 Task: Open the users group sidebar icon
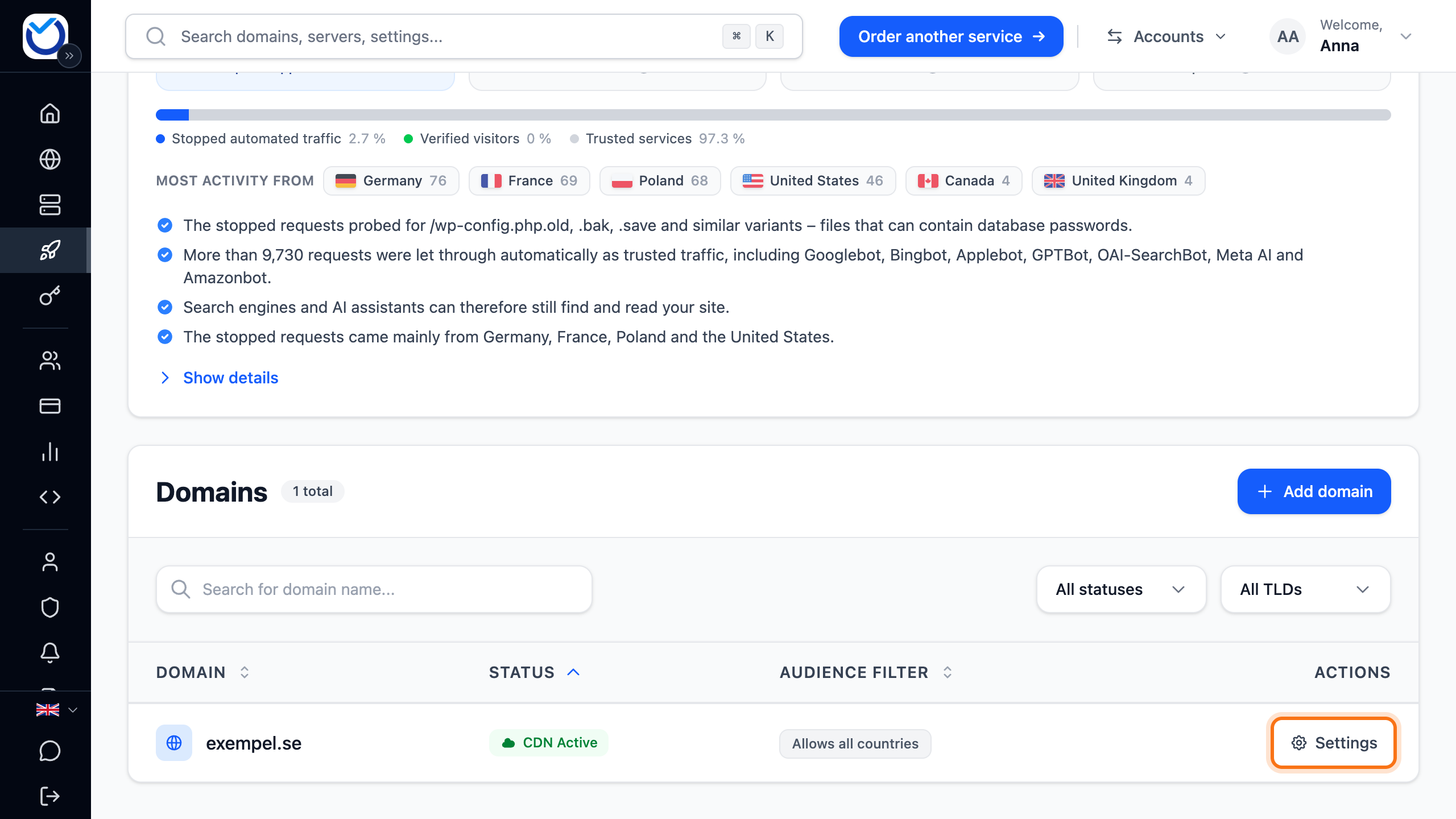pos(50,361)
